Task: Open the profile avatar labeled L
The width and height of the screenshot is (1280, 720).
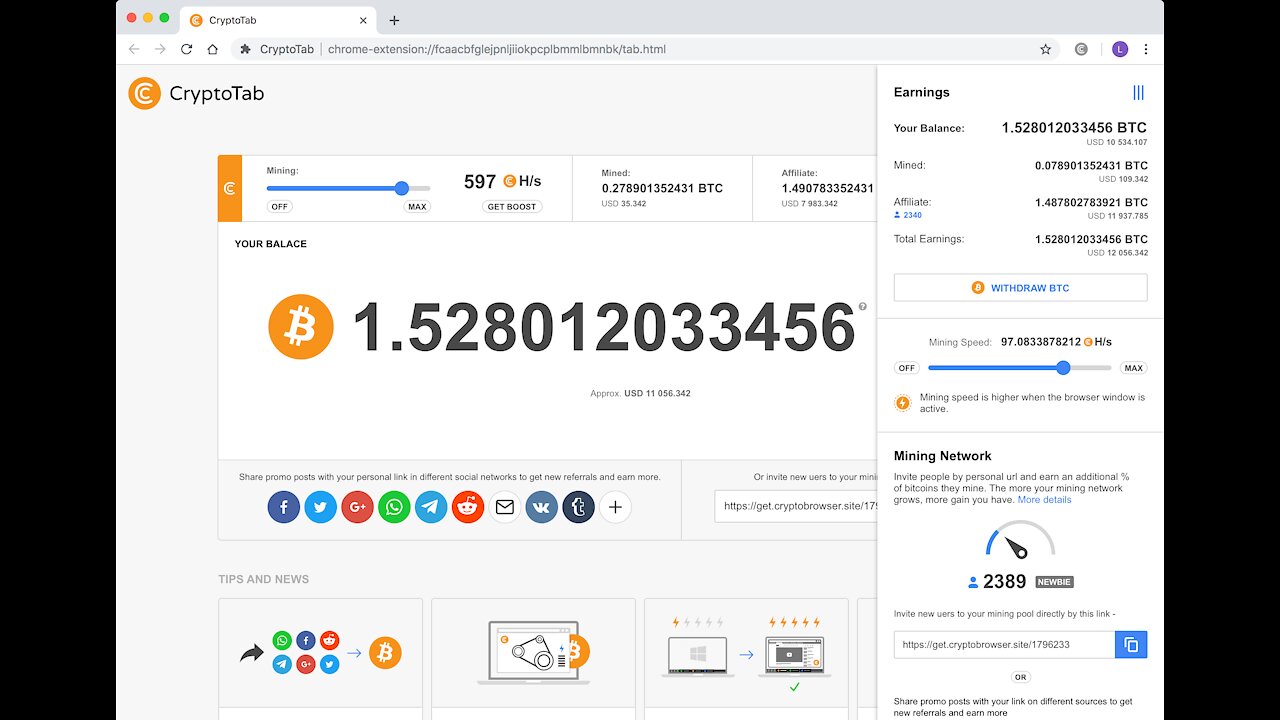Action: click(1119, 49)
